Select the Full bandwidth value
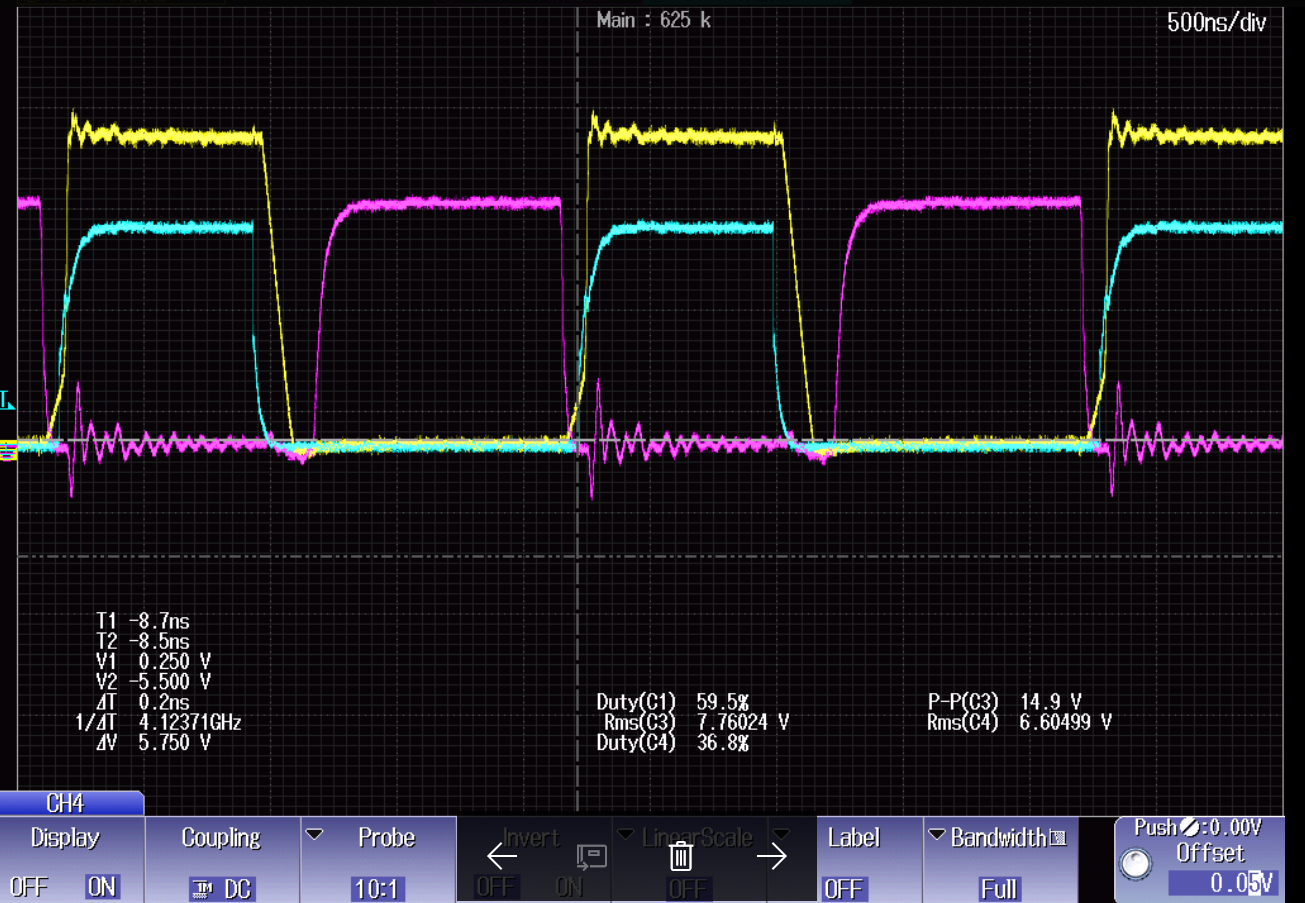This screenshot has height=903, width=1305. 999,888
